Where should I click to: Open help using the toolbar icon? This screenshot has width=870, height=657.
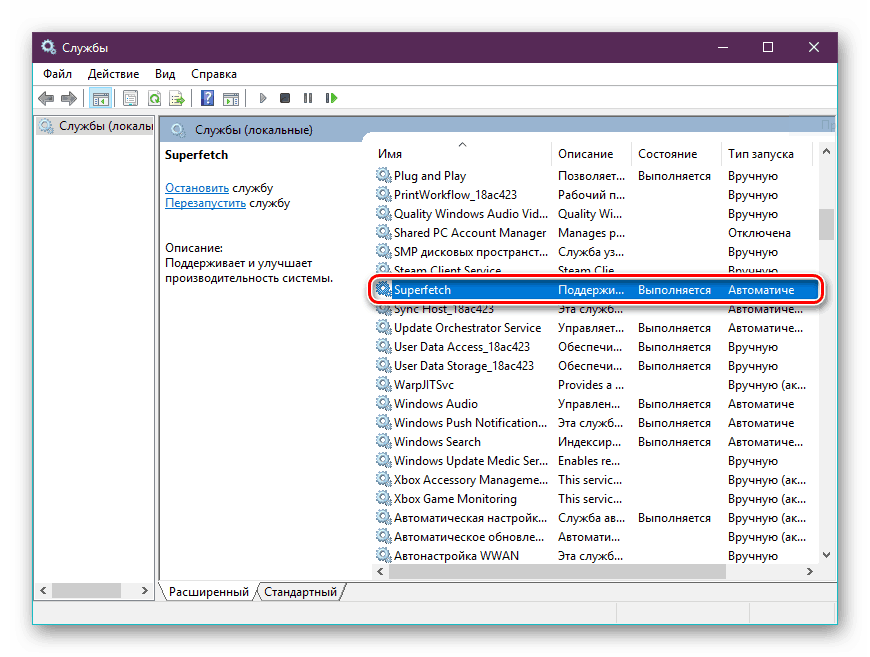pos(207,98)
